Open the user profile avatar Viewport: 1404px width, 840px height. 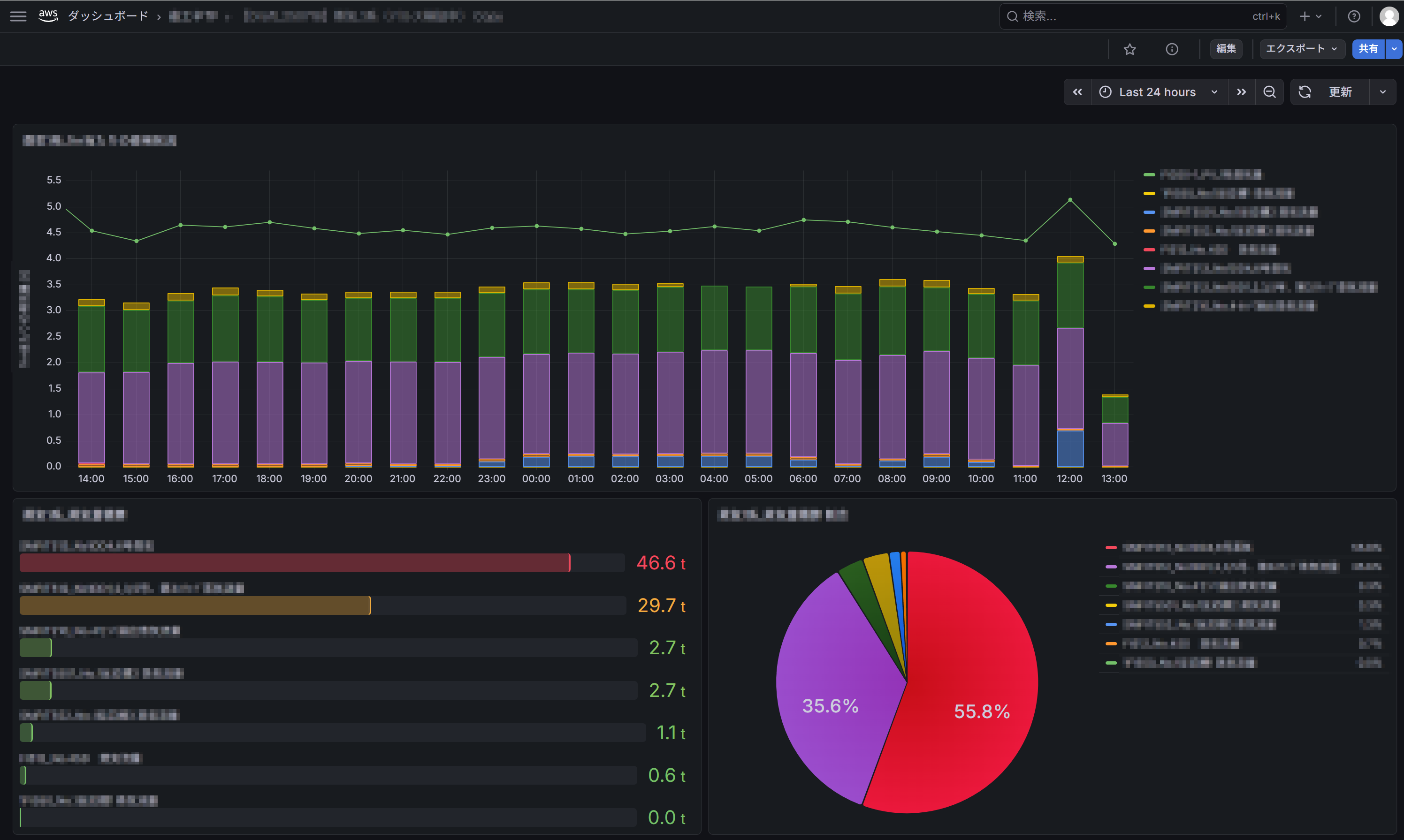(1388, 16)
